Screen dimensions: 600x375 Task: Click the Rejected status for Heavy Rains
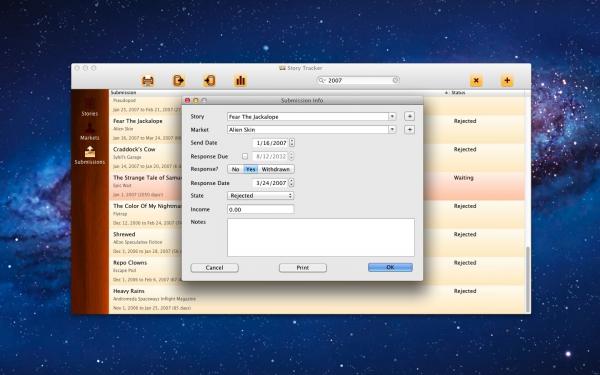tap(465, 291)
